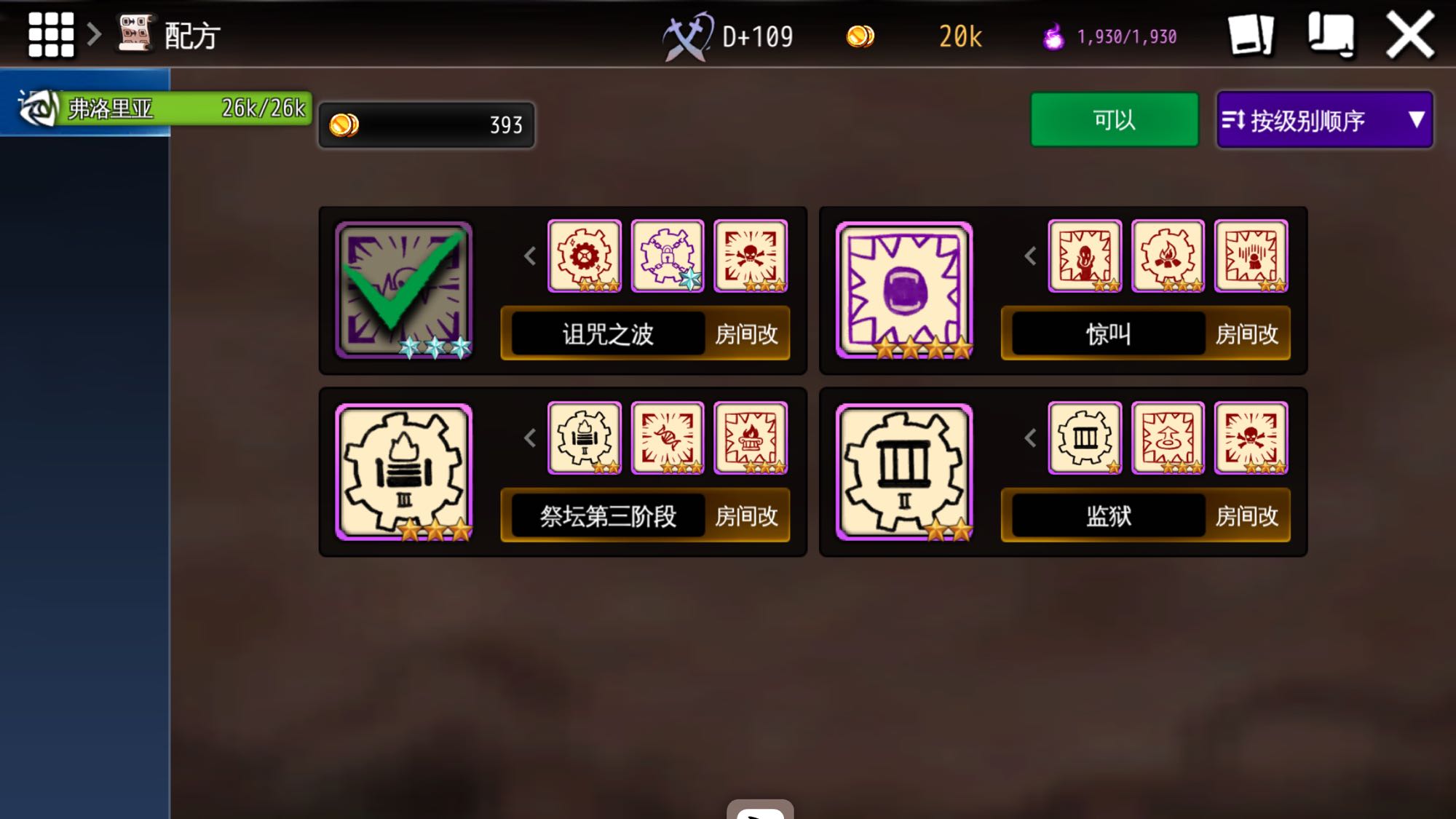The width and height of the screenshot is (1456, 819).
Task: Toggle the checked 诅咒之波 recipe tile
Action: tap(404, 290)
